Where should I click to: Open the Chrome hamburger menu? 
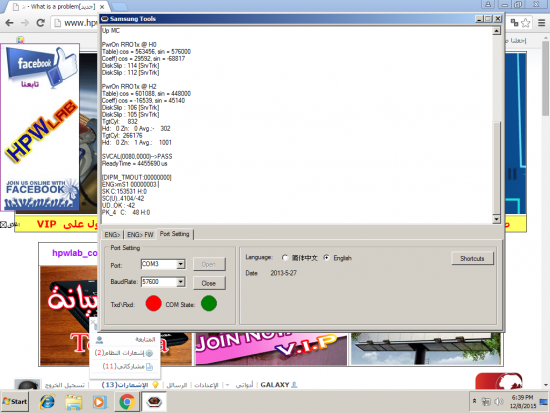pyautogui.click(x=542, y=23)
